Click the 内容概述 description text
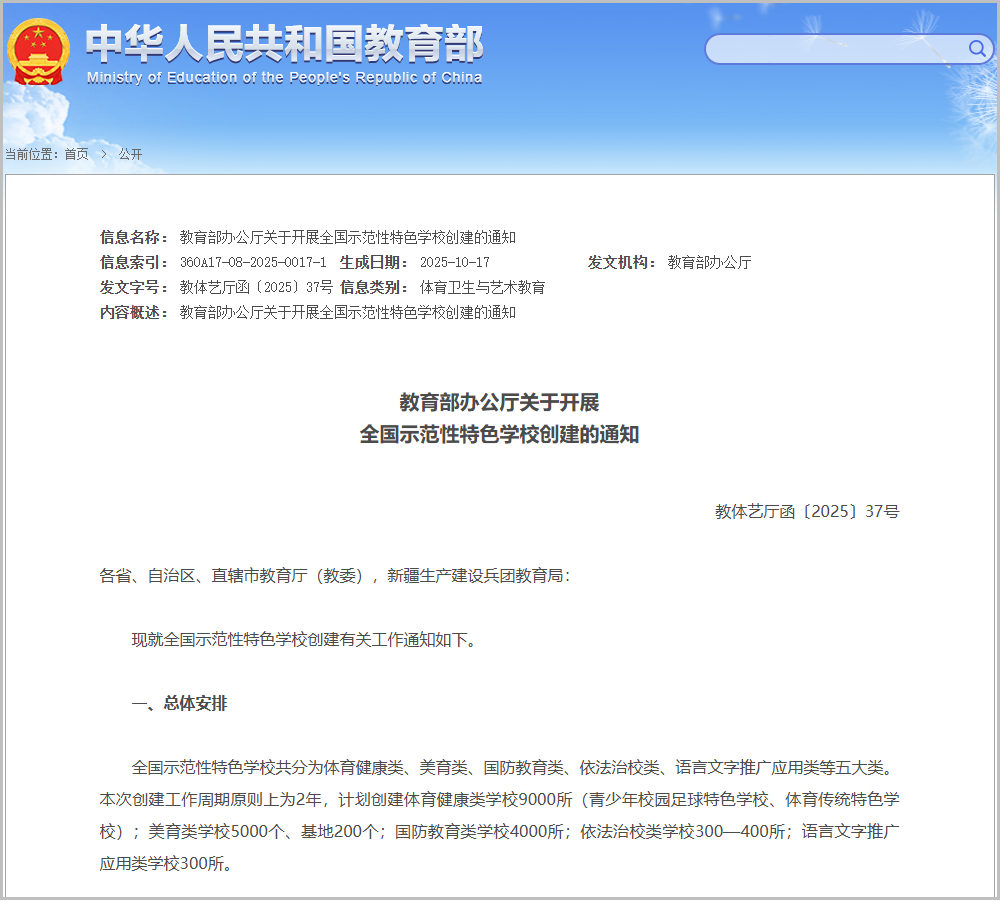The height and width of the screenshot is (901, 1000). (348, 312)
